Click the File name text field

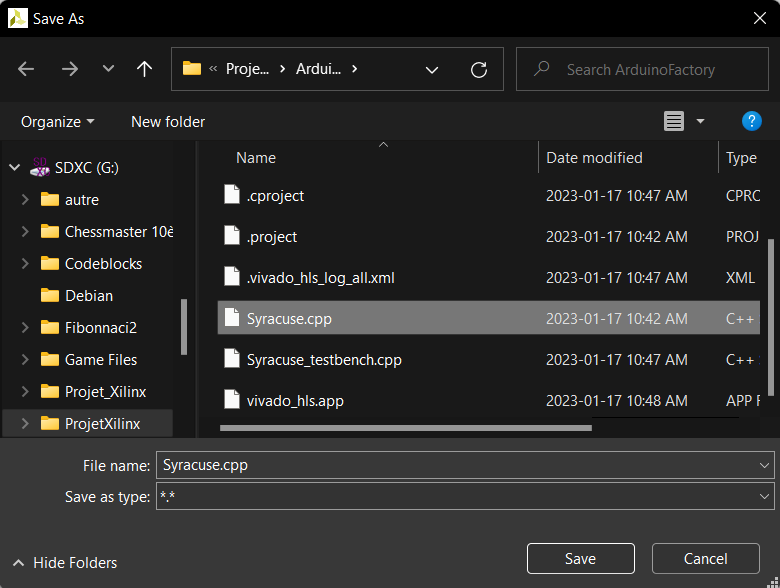455,465
